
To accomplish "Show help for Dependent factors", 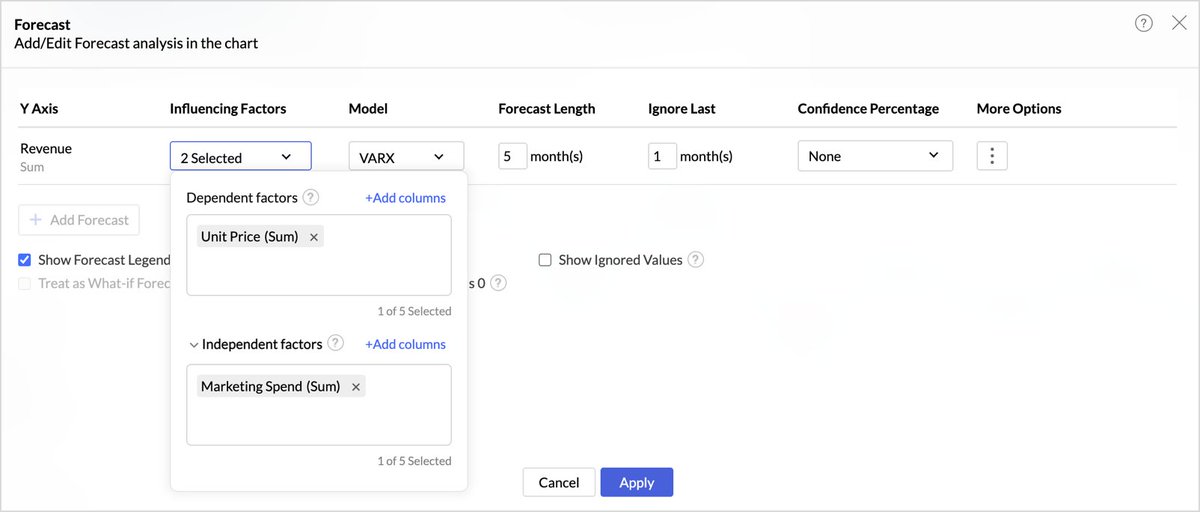I will pyautogui.click(x=311, y=197).
